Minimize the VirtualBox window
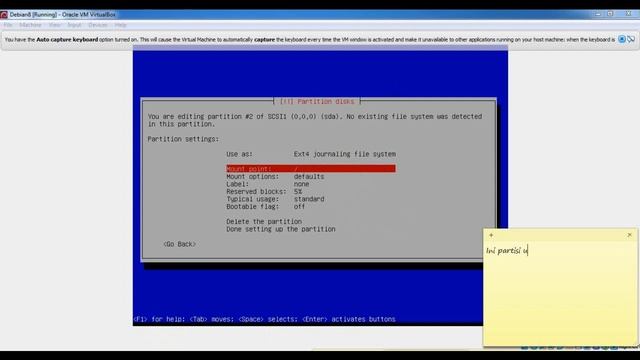 tap(598, 14)
